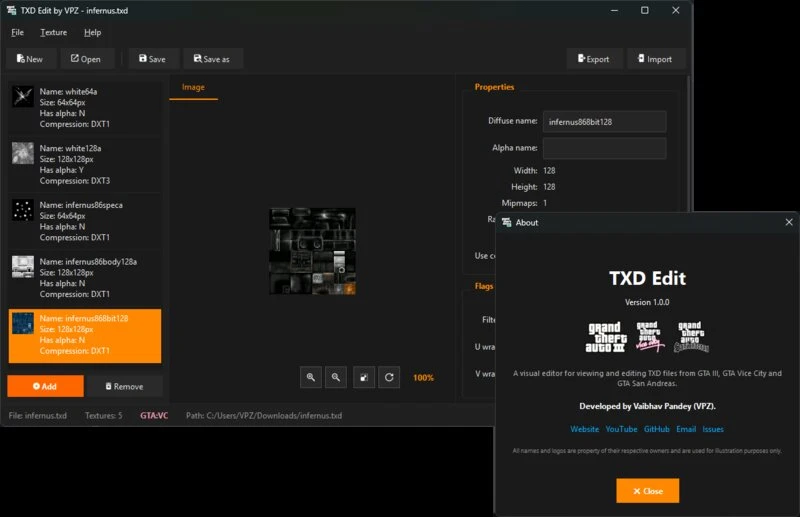Open the File menu
This screenshot has height=517, width=800.
17,32
